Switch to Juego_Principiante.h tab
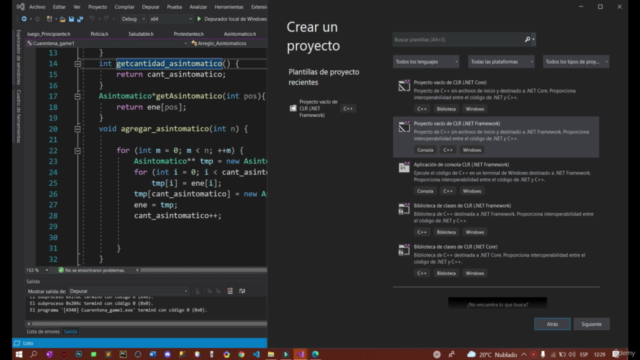Image resolution: width=640 pixels, height=360 pixels. point(49,34)
